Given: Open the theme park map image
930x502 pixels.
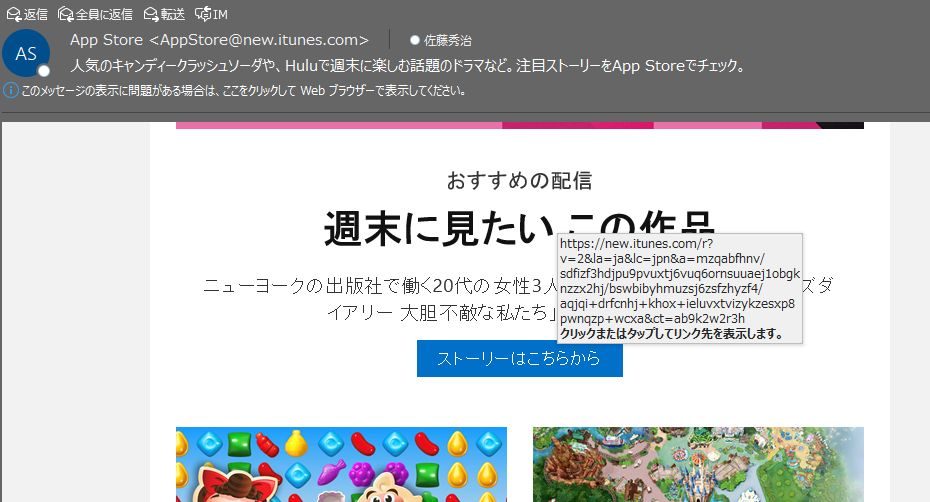Looking at the screenshot, I should point(698,465).
